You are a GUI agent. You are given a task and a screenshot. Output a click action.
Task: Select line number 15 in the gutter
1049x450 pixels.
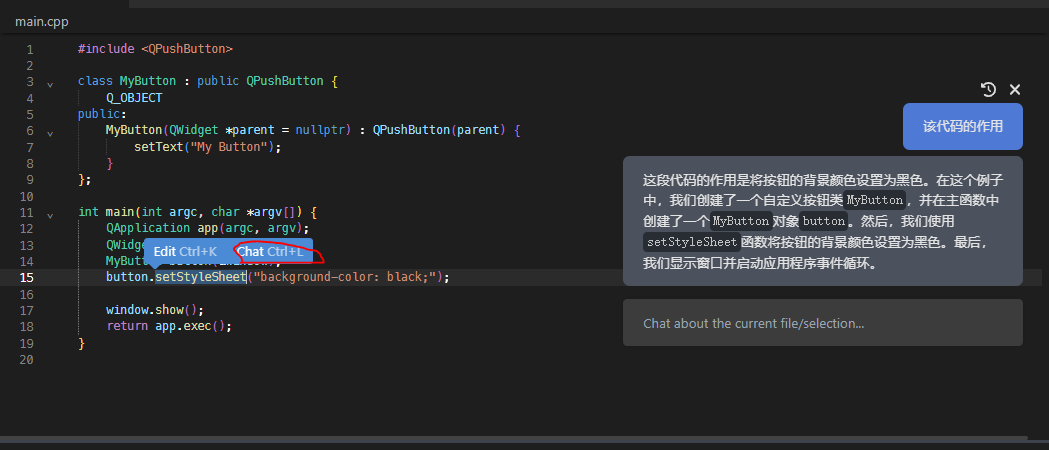pyautogui.click(x=27, y=277)
